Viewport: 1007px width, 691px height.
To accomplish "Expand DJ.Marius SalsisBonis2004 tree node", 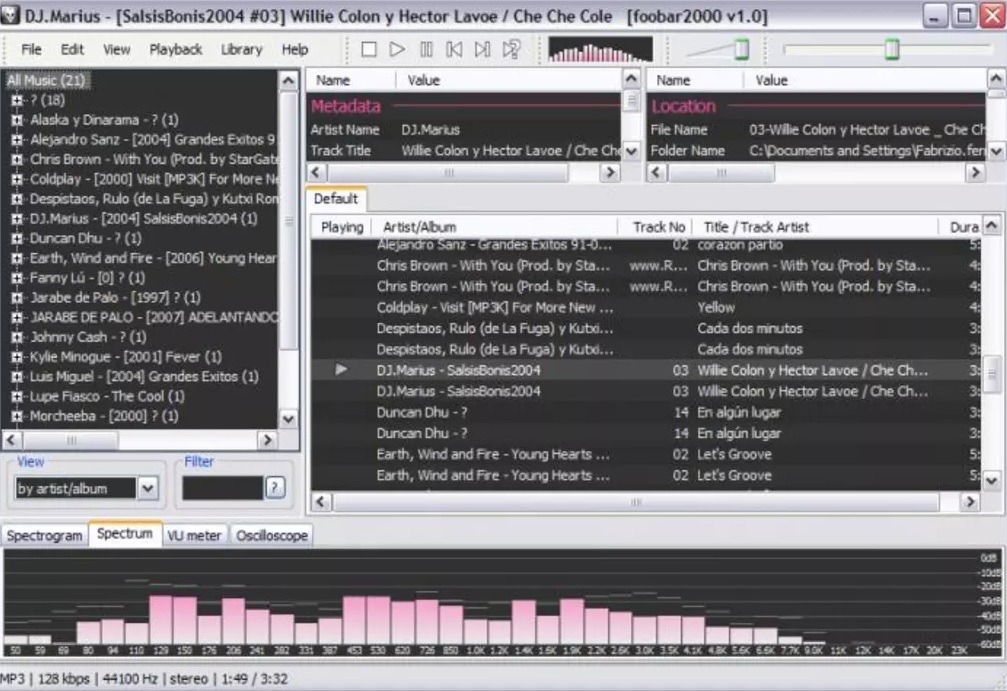I will click(x=17, y=219).
